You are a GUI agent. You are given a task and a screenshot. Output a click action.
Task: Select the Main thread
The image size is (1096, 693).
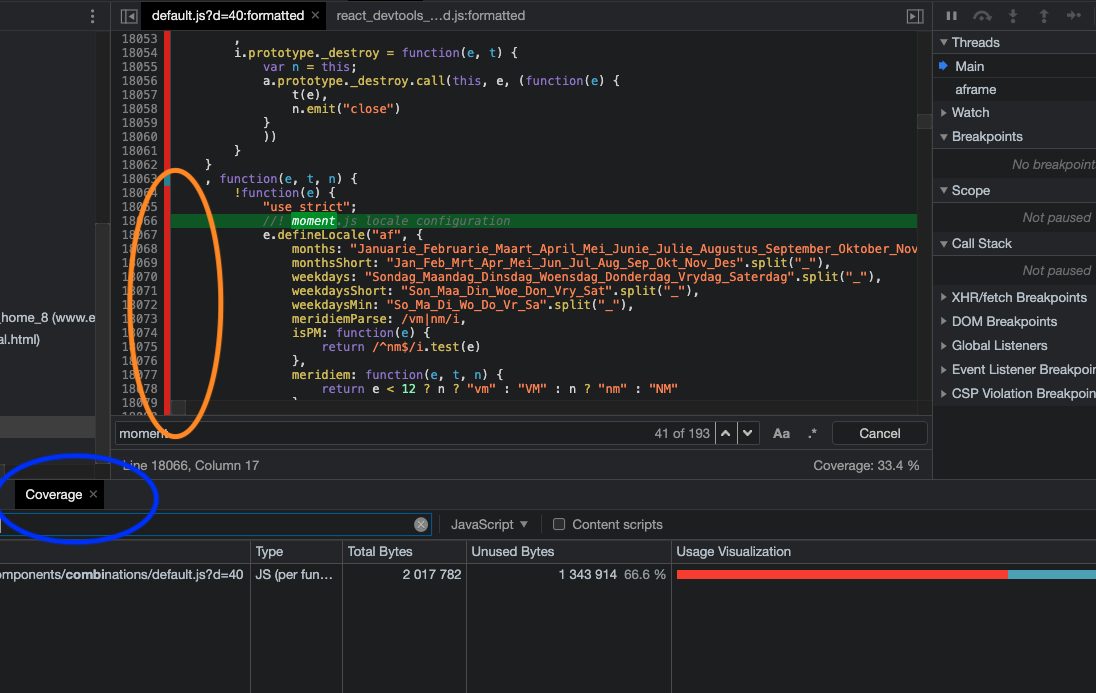[x=969, y=66]
